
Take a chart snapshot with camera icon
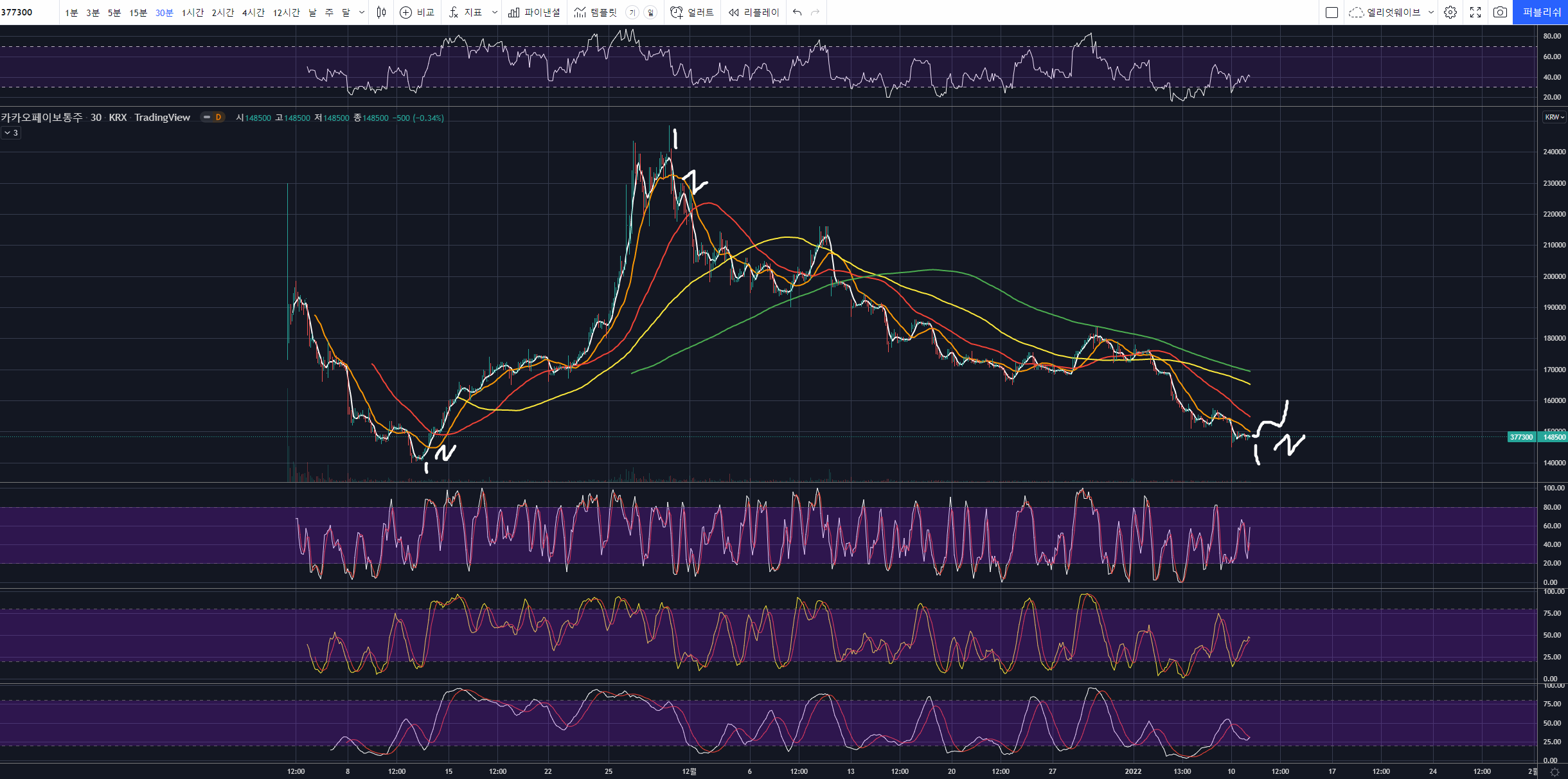pos(1500,12)
